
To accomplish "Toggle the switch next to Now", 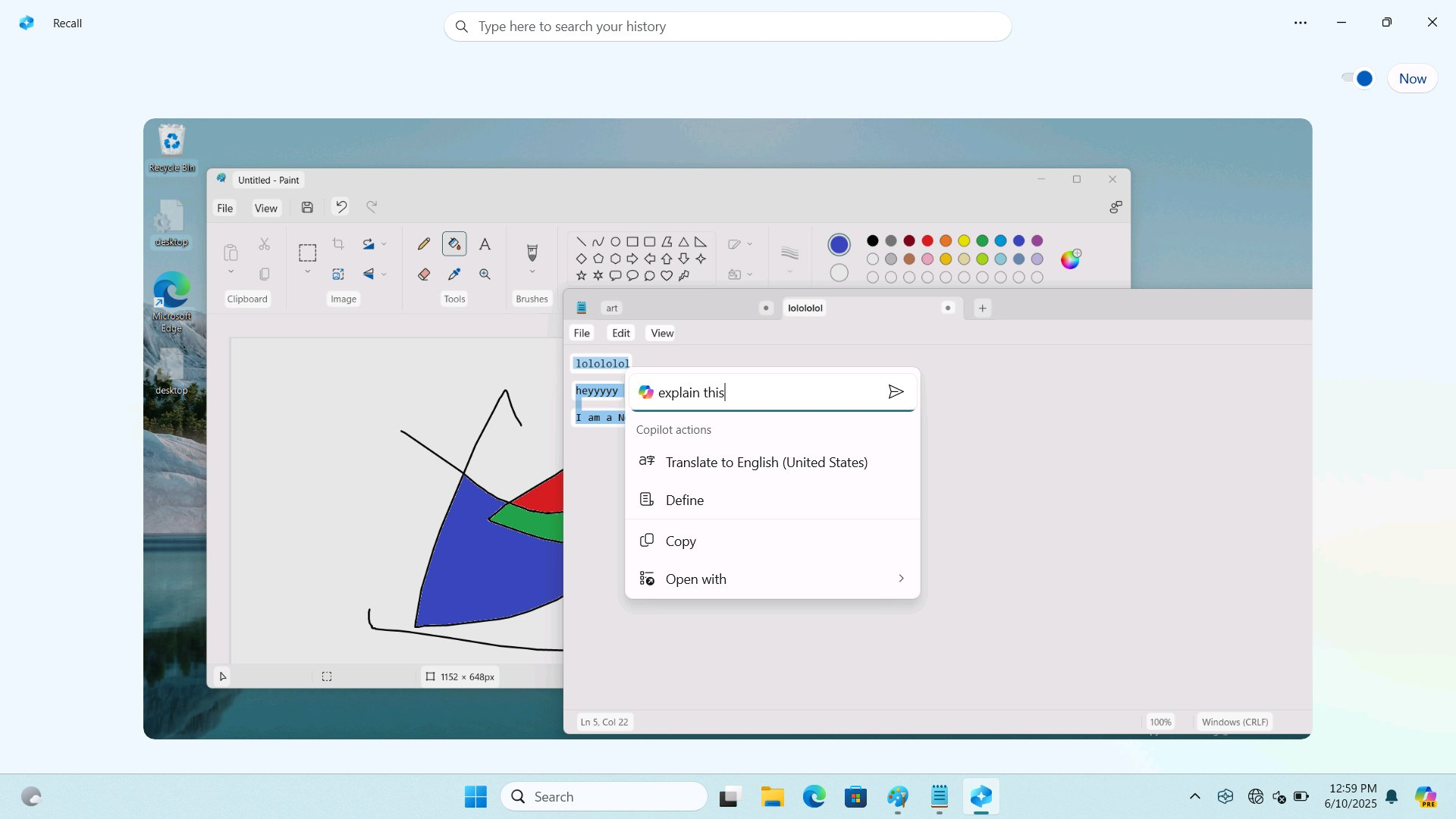I will point(1357,79).
